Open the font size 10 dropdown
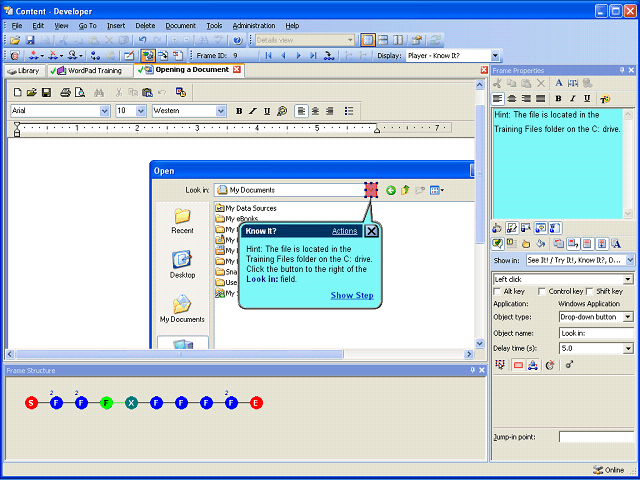 141,111
